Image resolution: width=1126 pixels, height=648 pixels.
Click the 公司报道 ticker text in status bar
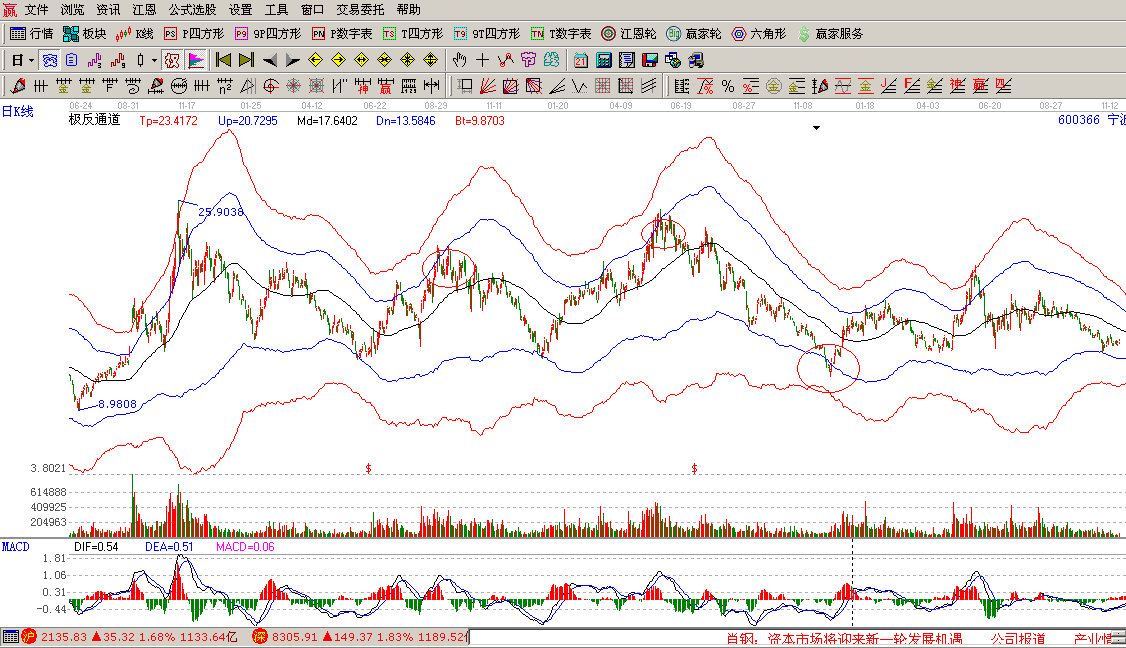click(1017, 638)
